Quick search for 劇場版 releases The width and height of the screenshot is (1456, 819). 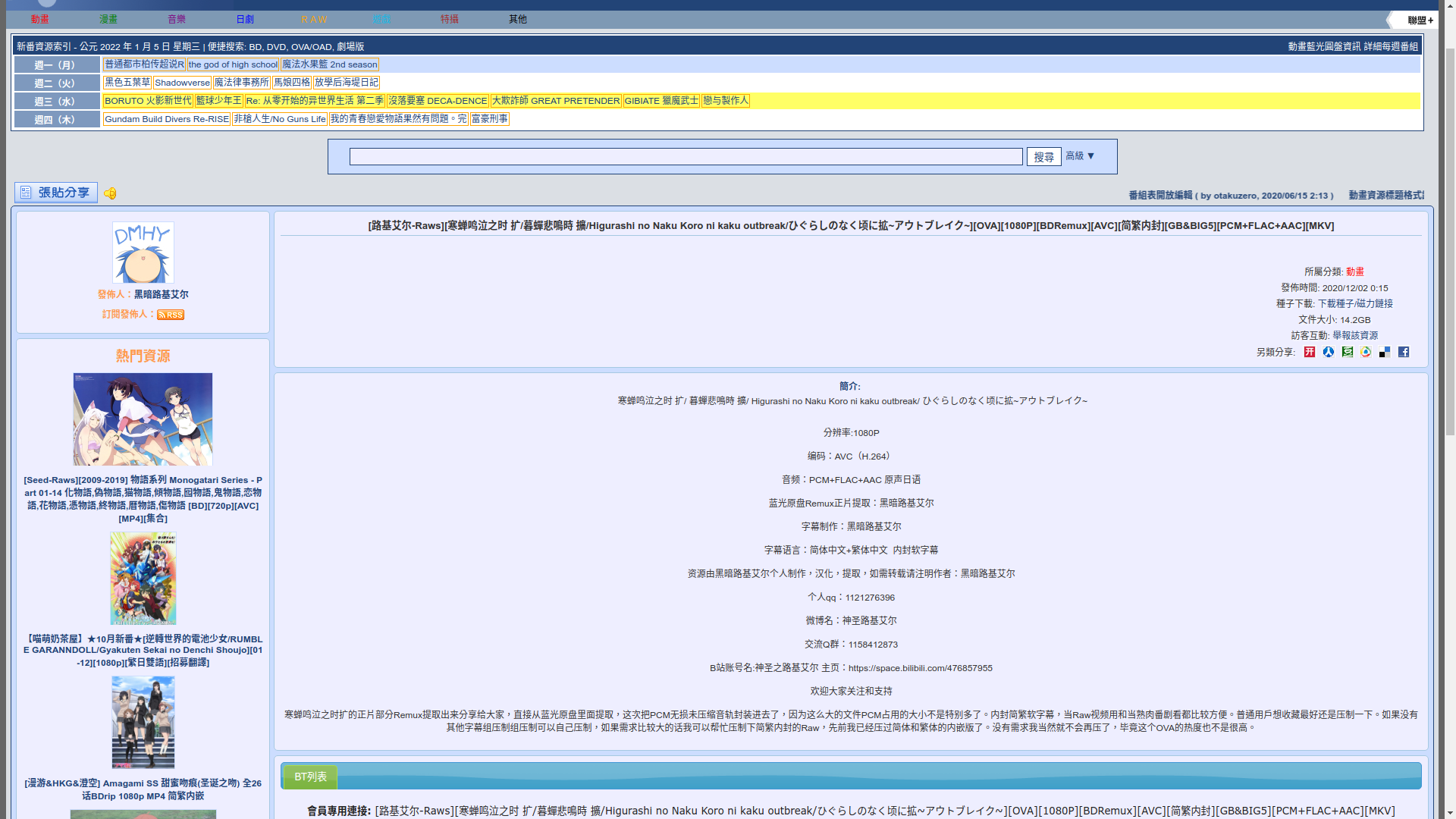pyautogui.click(x=350, y=47)
